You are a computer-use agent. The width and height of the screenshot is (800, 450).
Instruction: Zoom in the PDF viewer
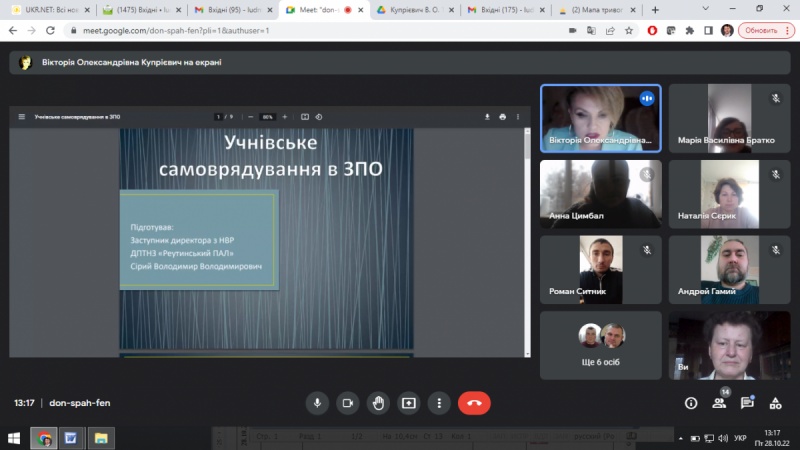[x=285, y=117]
